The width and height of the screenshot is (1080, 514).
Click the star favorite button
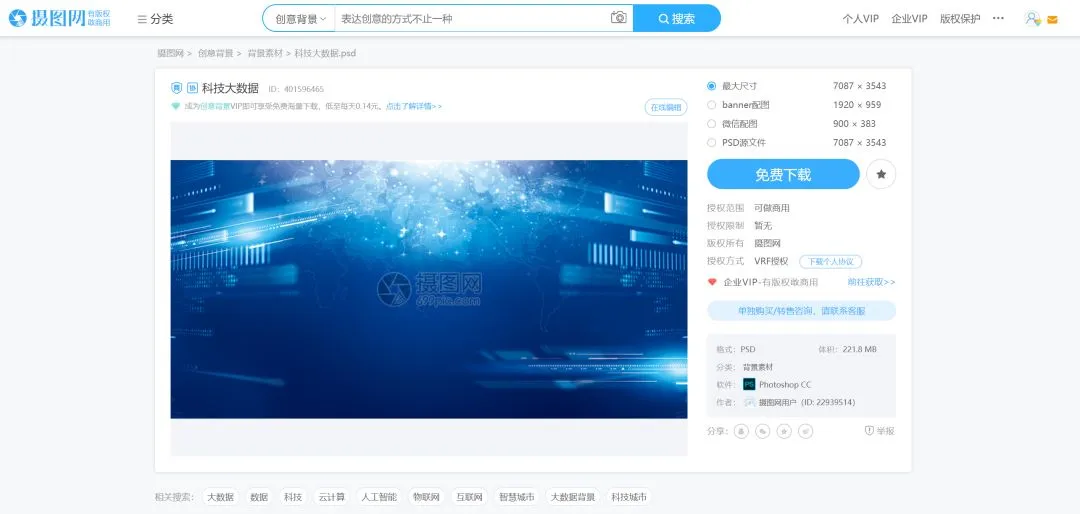coord(881,174)
